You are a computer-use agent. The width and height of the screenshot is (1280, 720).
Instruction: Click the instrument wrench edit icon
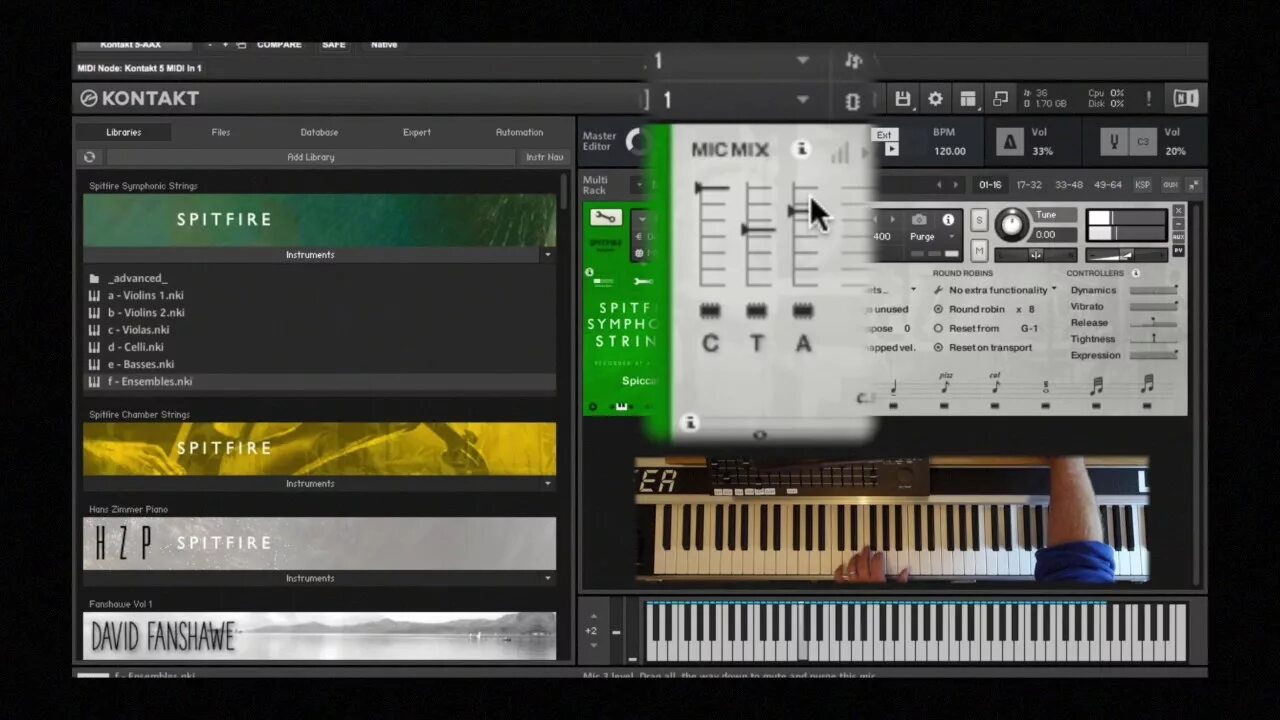pyautogui.click(x=605, y=217)
